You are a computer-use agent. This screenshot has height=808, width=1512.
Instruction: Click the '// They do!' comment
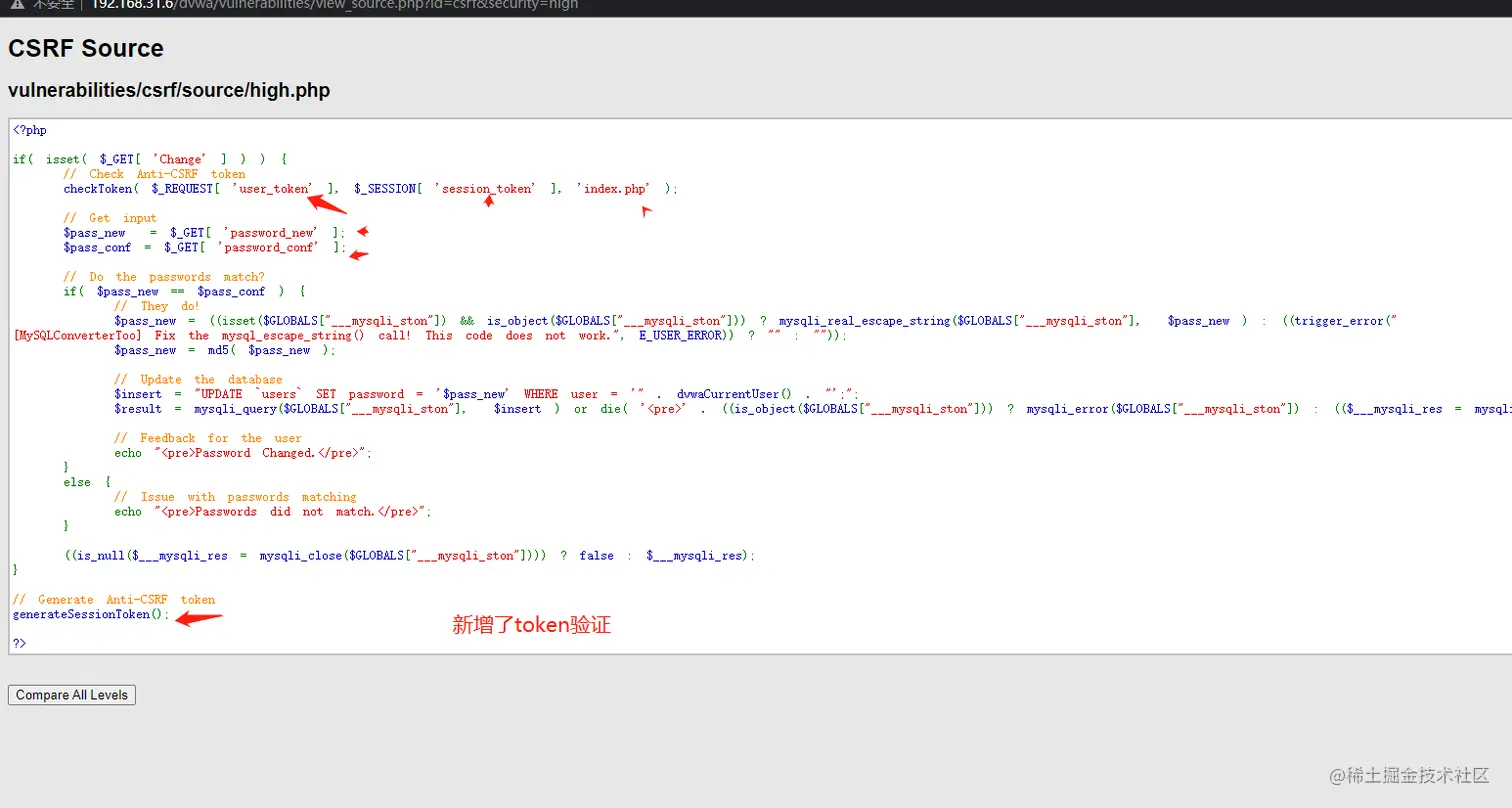157,306
